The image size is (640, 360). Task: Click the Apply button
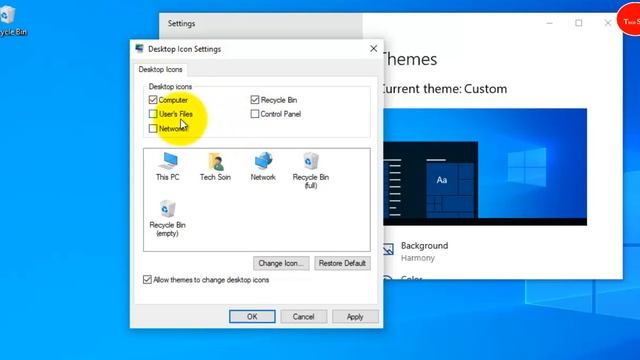(355, 317)
